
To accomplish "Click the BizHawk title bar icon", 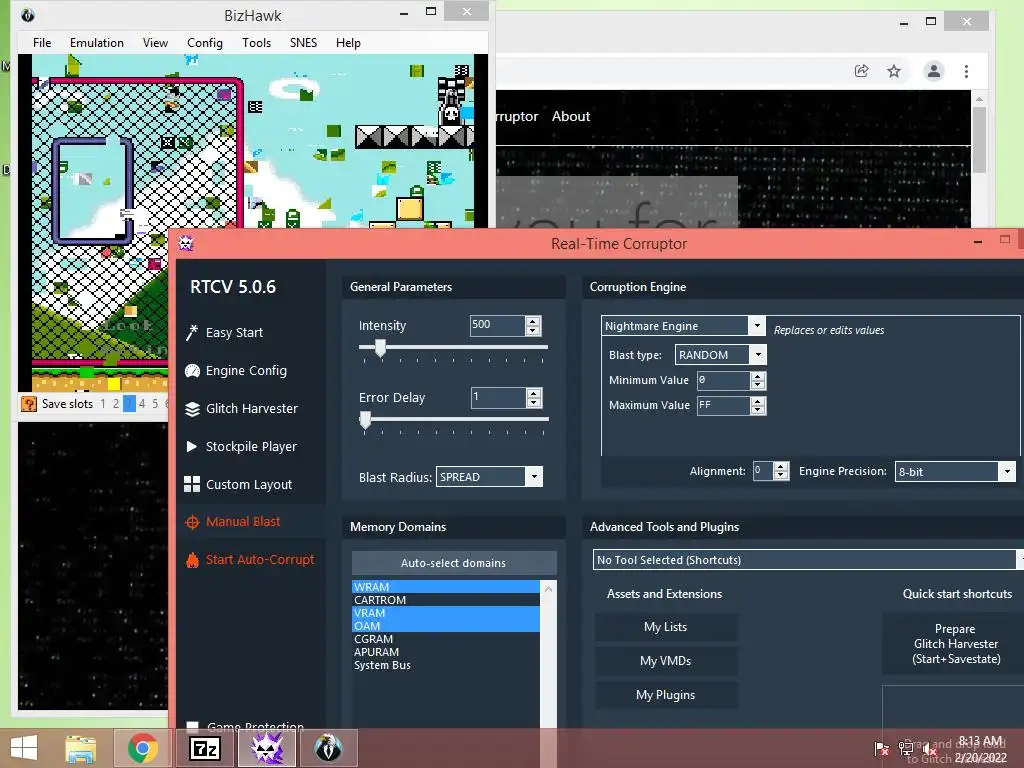I will 27,15.
